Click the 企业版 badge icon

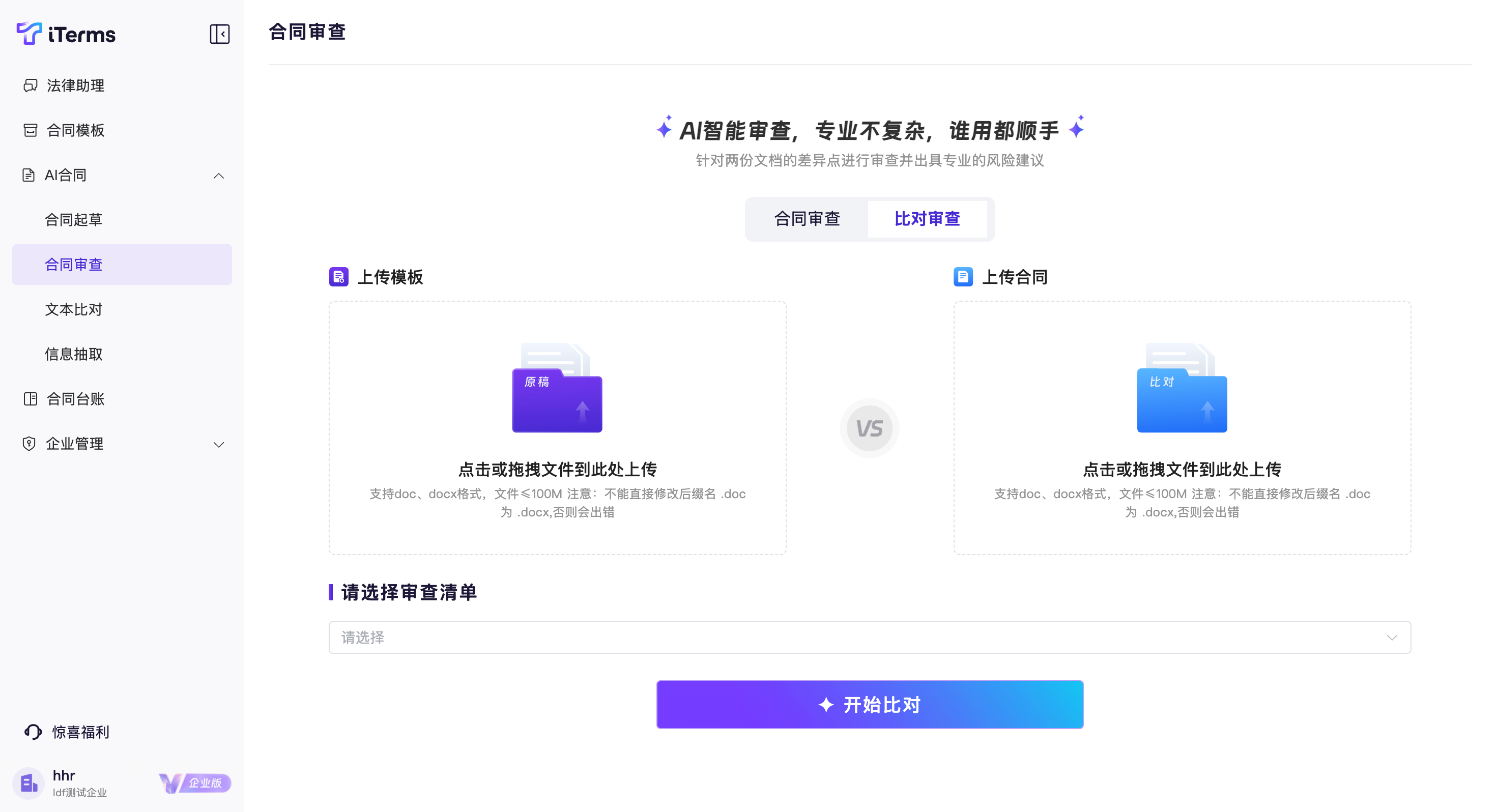click(195, 783)
